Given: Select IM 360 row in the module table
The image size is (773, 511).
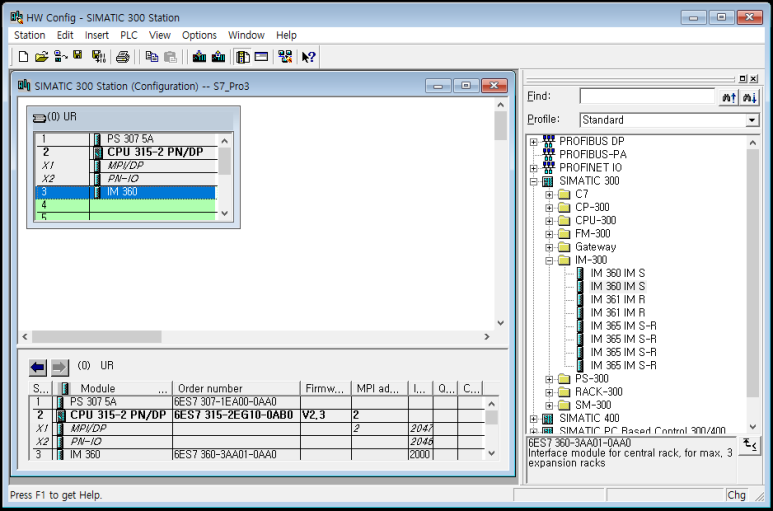Looking at the screenshot, I should coord(256,454).
